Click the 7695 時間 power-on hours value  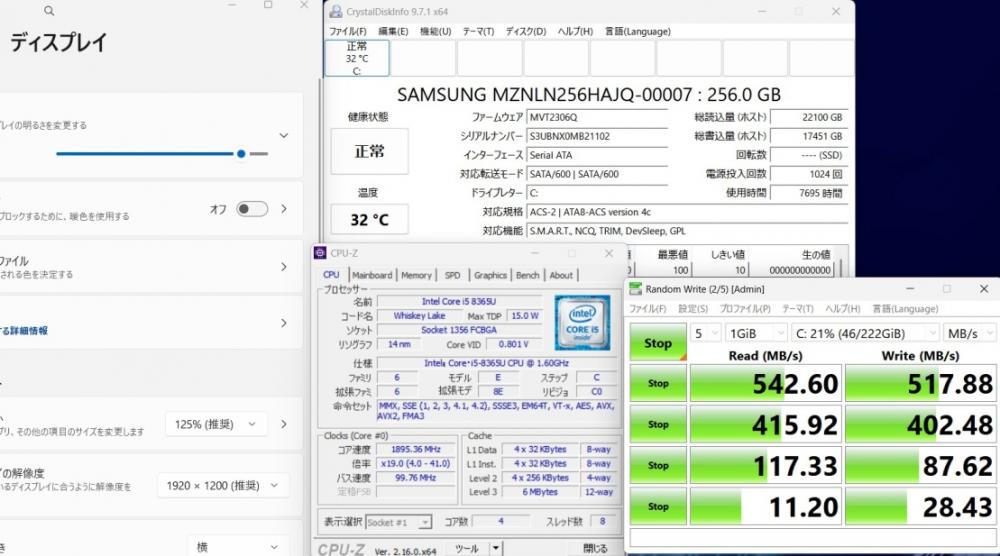pyautogui.click(x=809, y=193)
